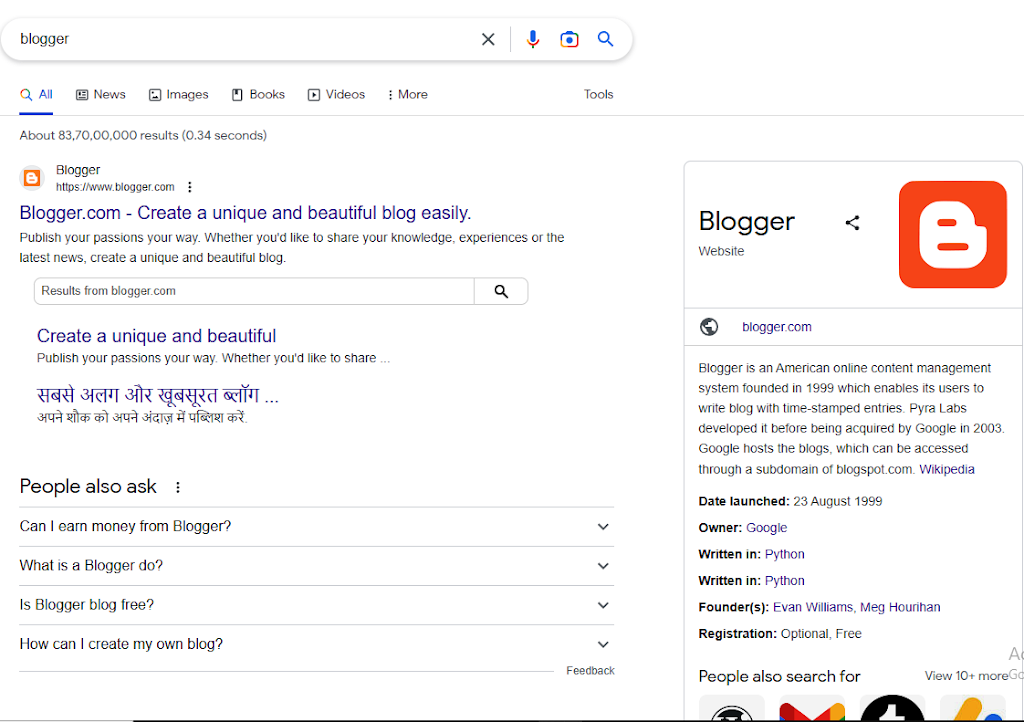This screenshot has height=722, width=1024.
Task: Open the three-dot options beside People also ask
Action: 178,487
